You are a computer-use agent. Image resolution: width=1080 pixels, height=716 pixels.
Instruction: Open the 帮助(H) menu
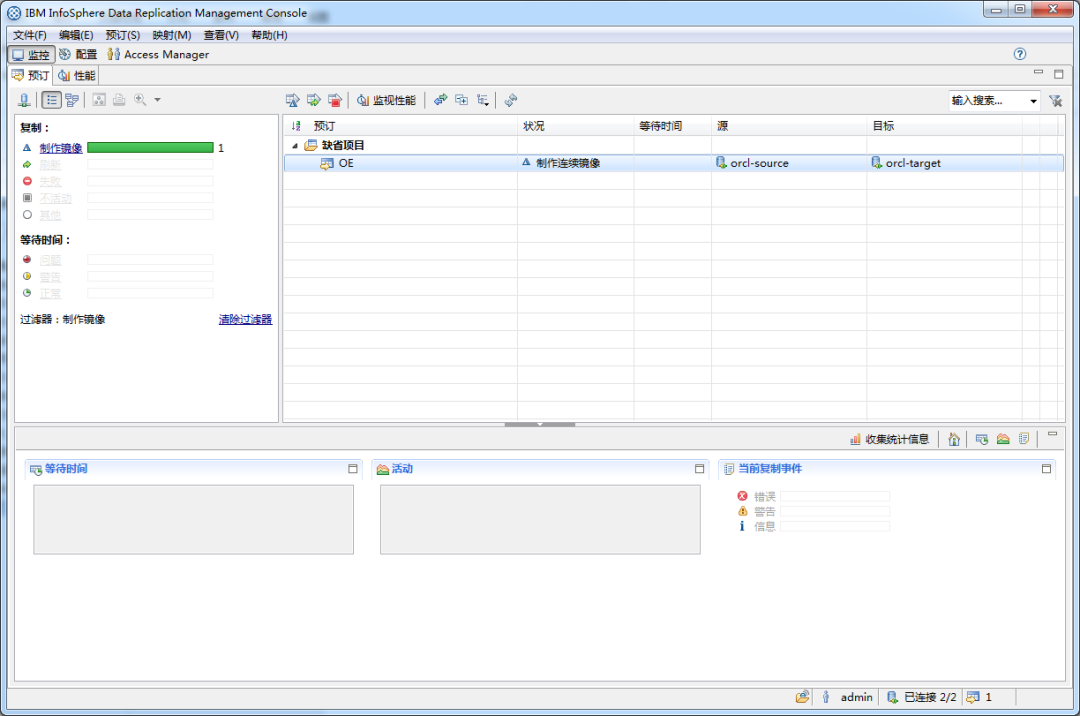(x=269, y=35)
